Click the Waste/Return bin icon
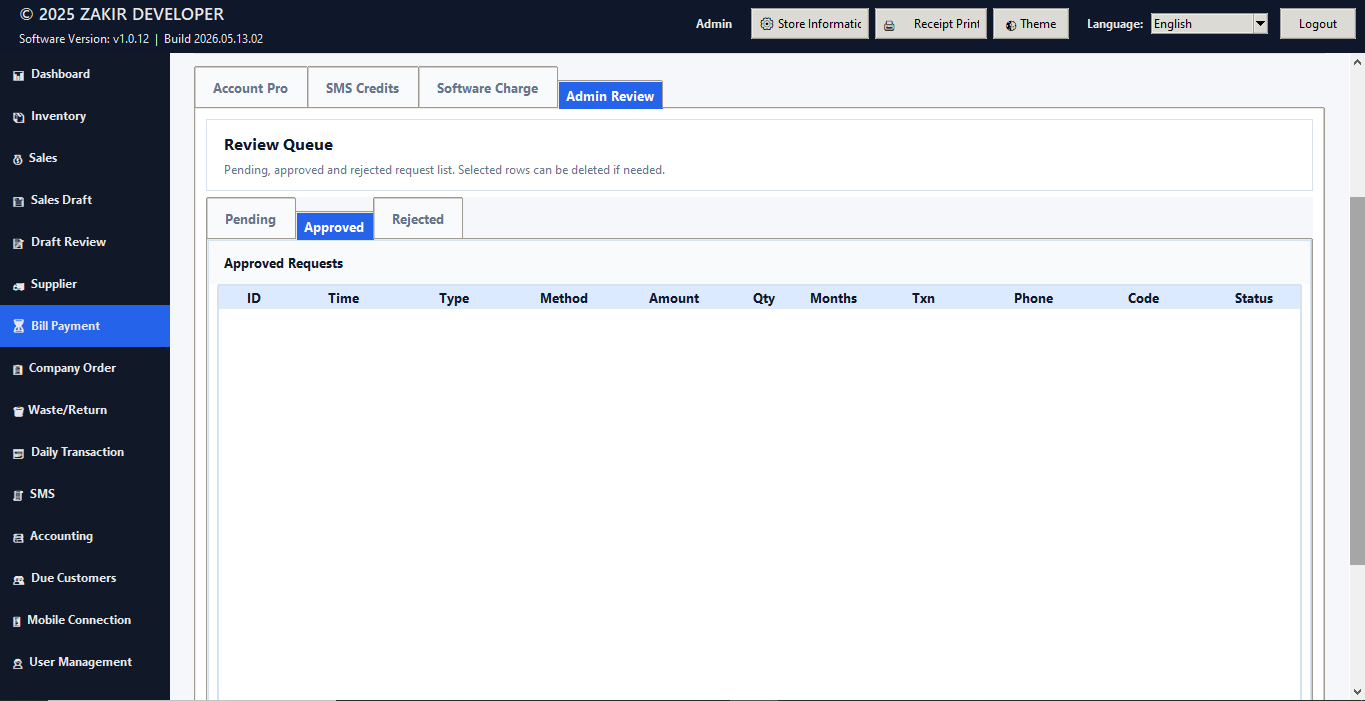The image size is (1365, 701). (x=18, y=411)
